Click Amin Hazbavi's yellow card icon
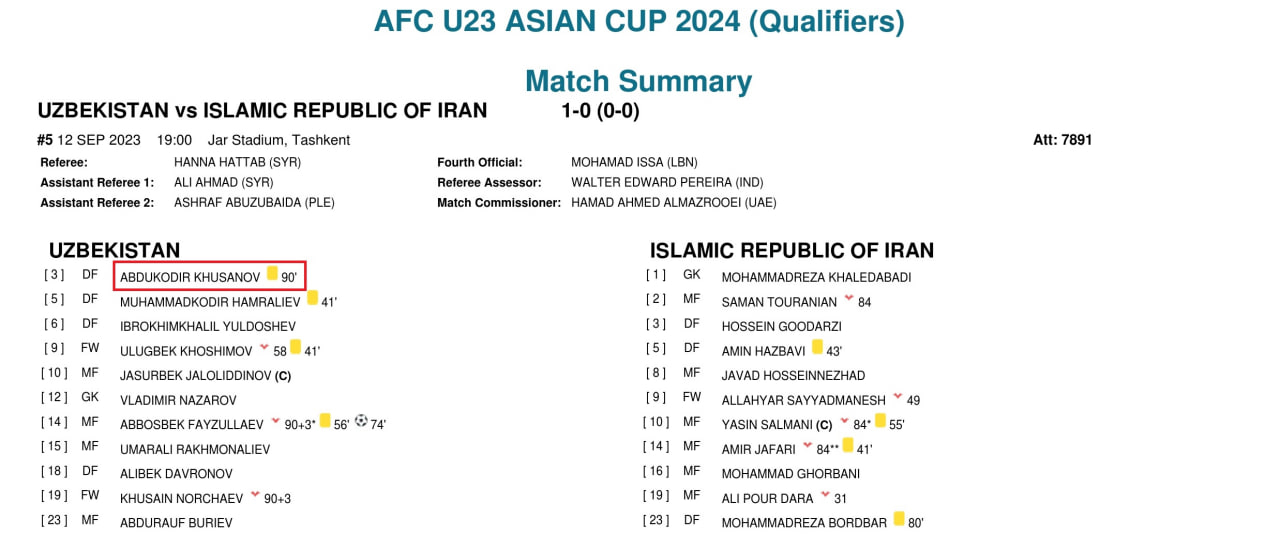The width and height of the screenshot is (1280, 534). [x=817, y=347]
